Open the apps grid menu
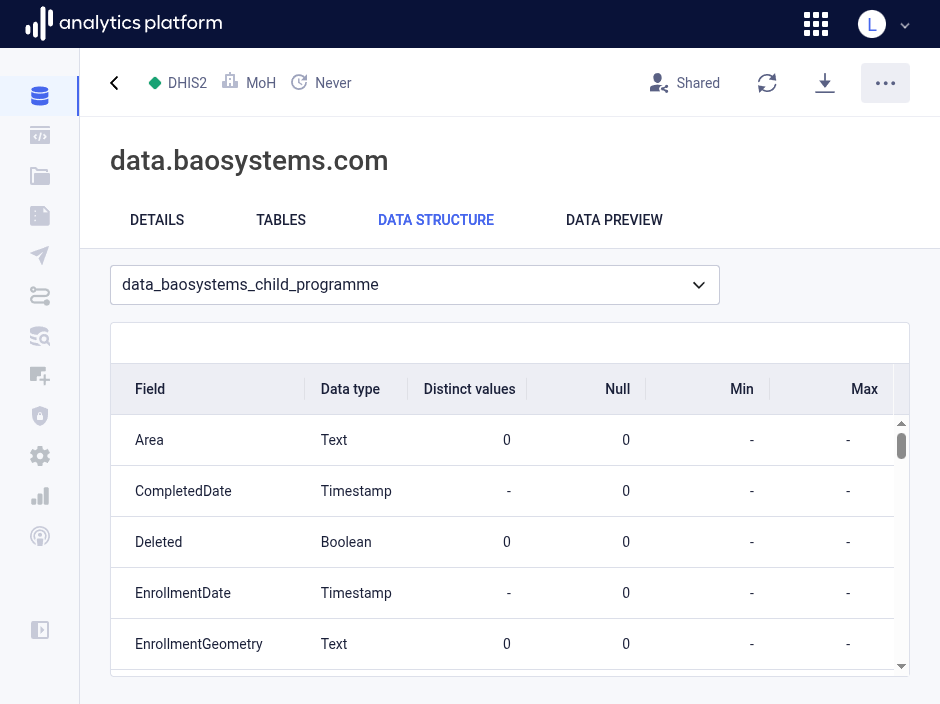 (816, 25)
